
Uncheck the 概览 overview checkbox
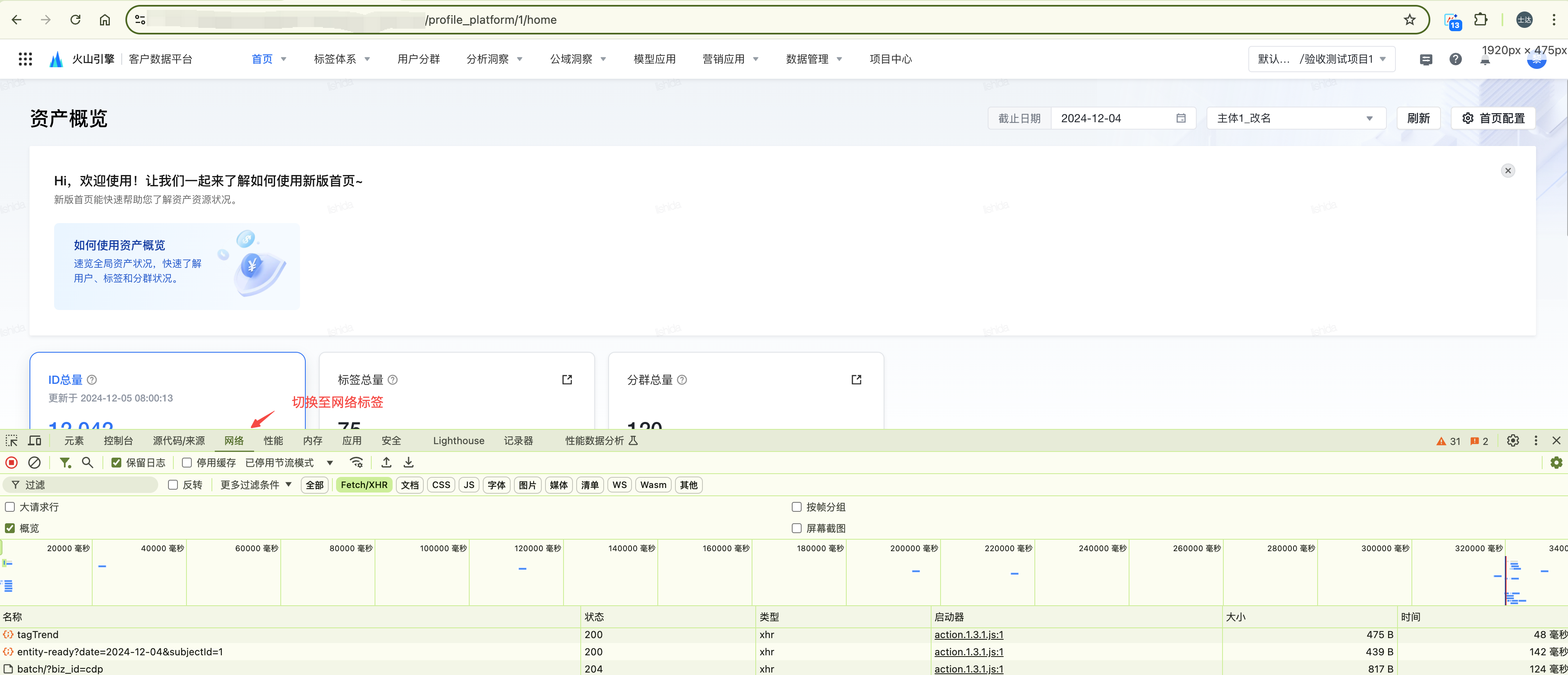[10, 528]
